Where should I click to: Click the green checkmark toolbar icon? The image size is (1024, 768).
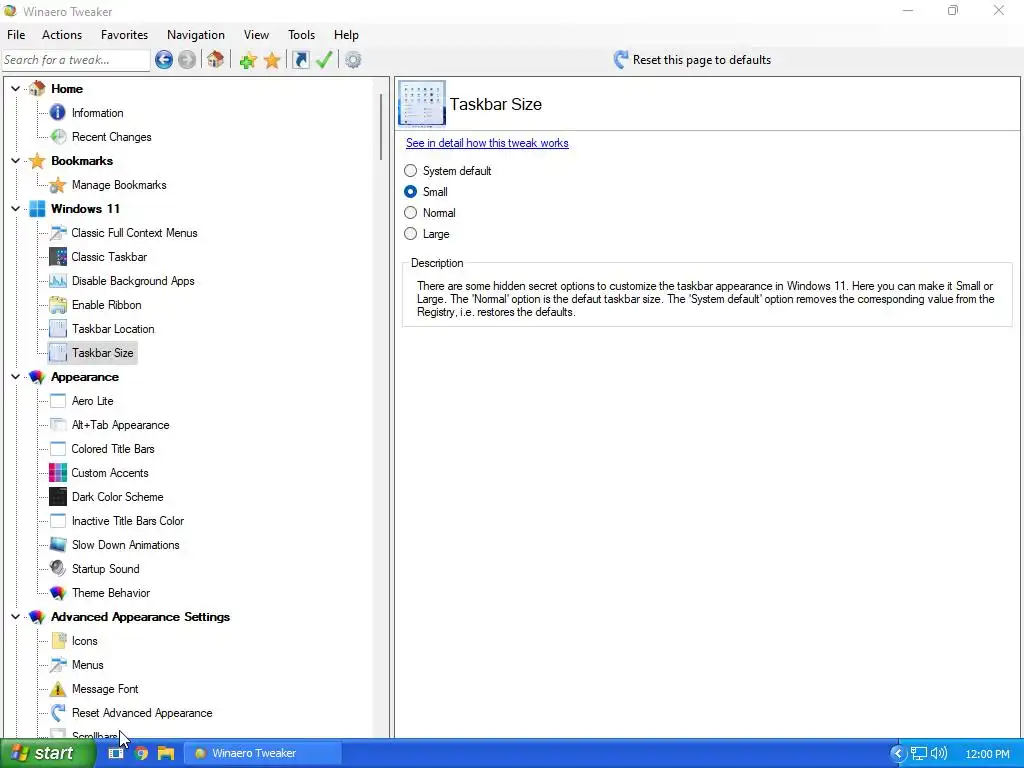click(x=324, y=60)
